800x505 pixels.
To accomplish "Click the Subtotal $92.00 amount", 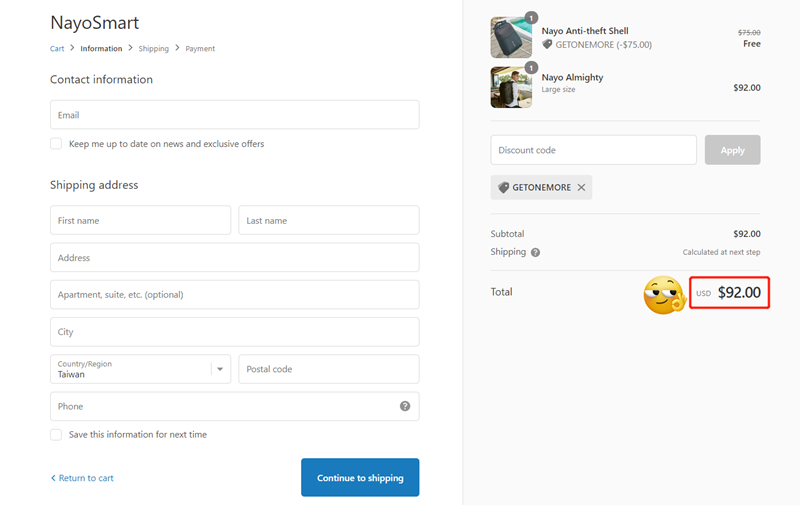I will pyautogui.click(x=747, y=234).
